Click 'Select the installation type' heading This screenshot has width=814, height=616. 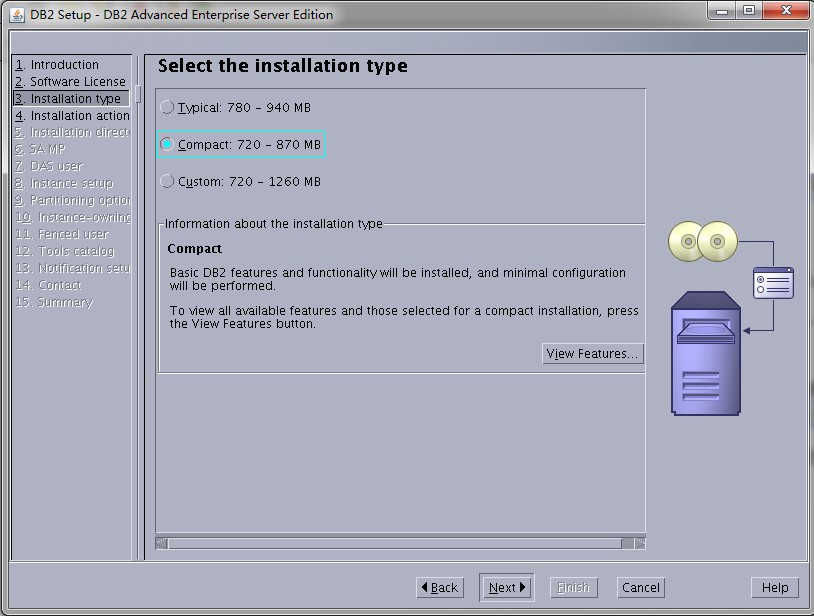pyautogui.click(x=282, y=66)
